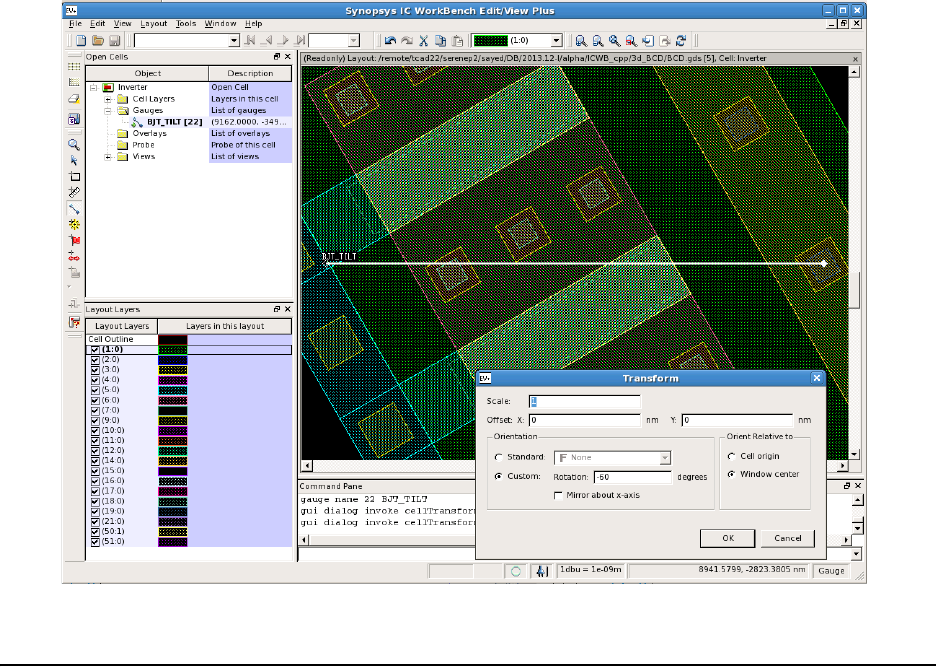Open the Layout menu

pyautogui.click(x=154, y=23)
